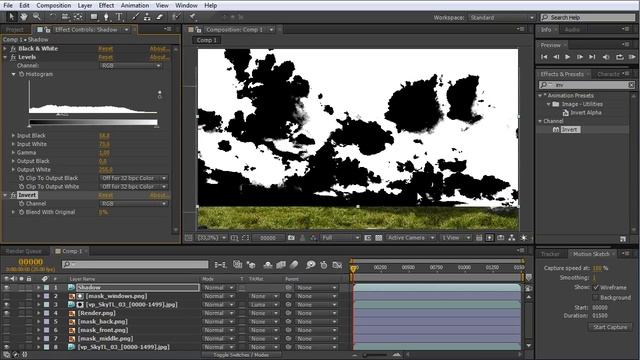This screenshot has width=640, height=360.
Task: Click the current time indicator in timeline
Action: 353,268
